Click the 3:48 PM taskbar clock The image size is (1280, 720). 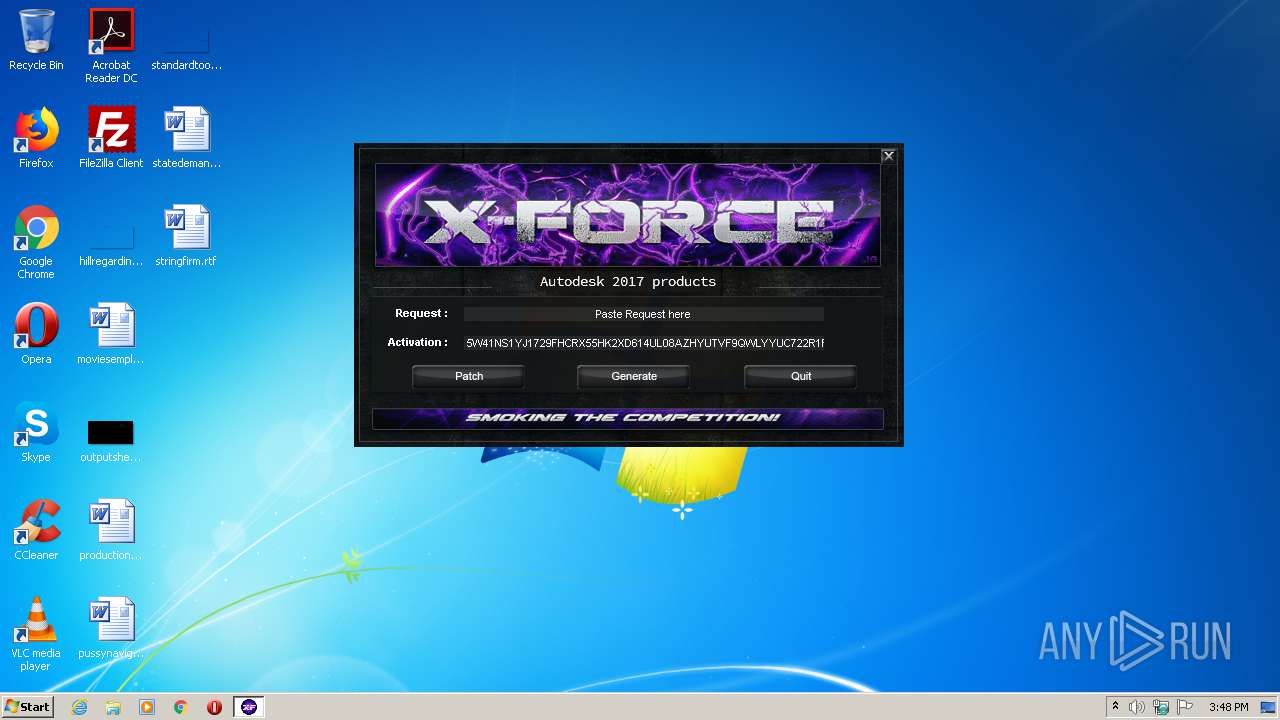point(1228,707)
